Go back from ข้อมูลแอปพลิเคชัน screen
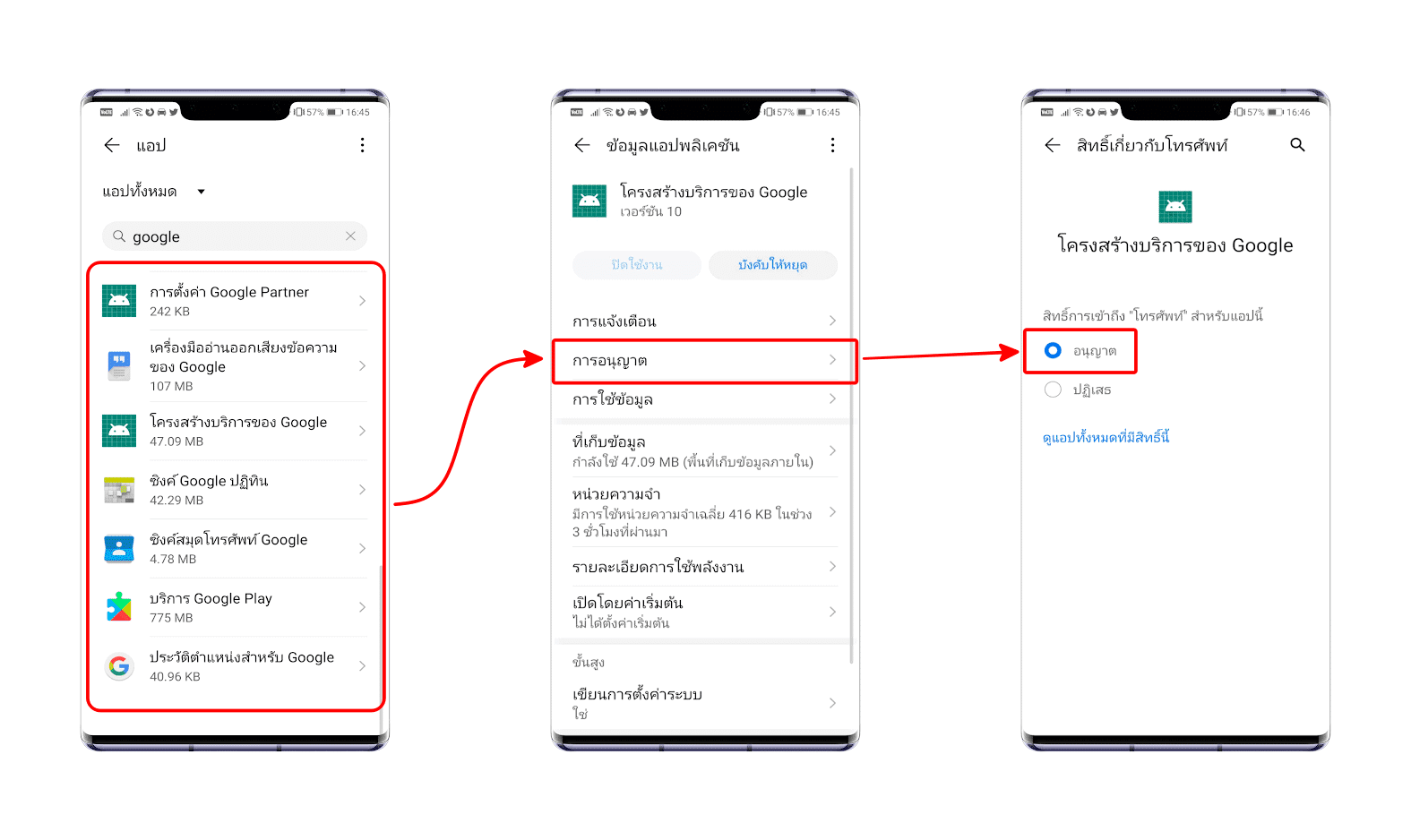The height and width of the screenshot is (840, 1411). 582,145
